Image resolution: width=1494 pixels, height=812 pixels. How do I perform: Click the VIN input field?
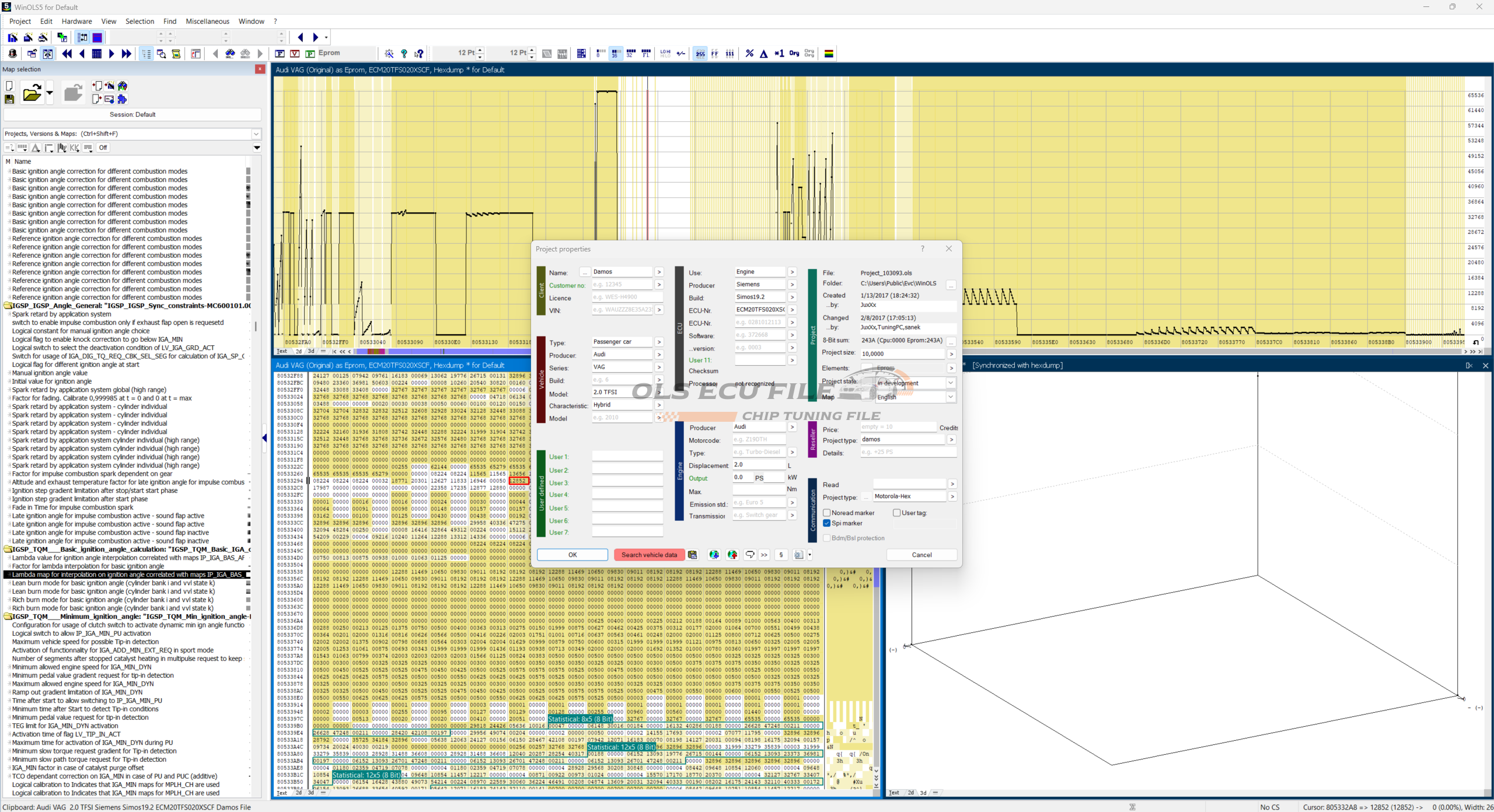tap(622, 310)
